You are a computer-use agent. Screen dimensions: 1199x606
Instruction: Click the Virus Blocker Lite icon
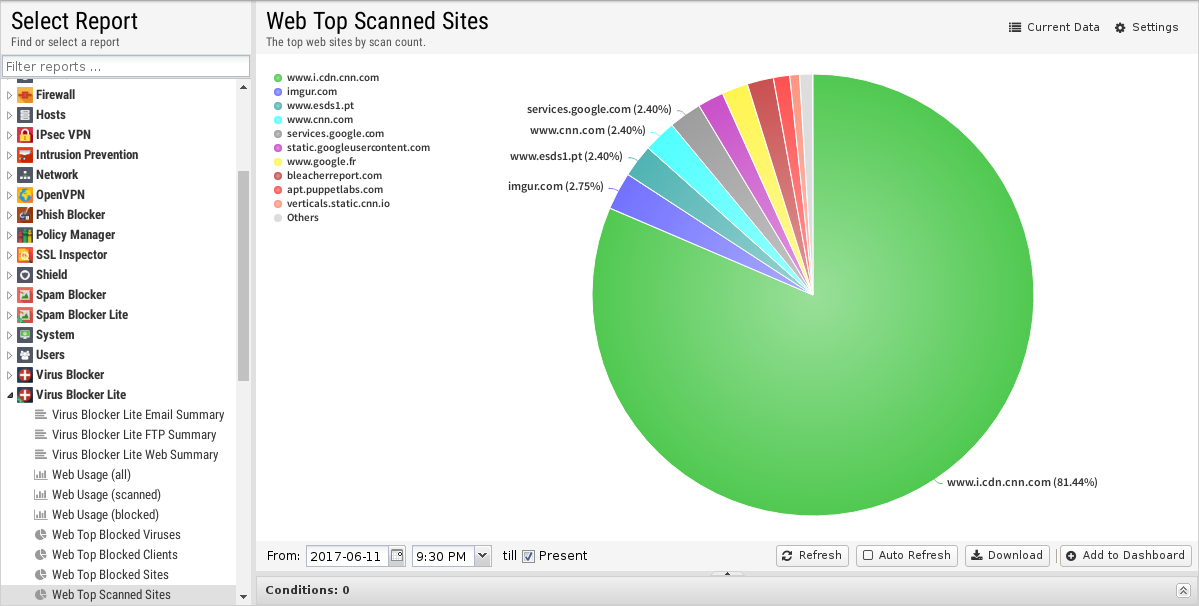pos(24,394)
